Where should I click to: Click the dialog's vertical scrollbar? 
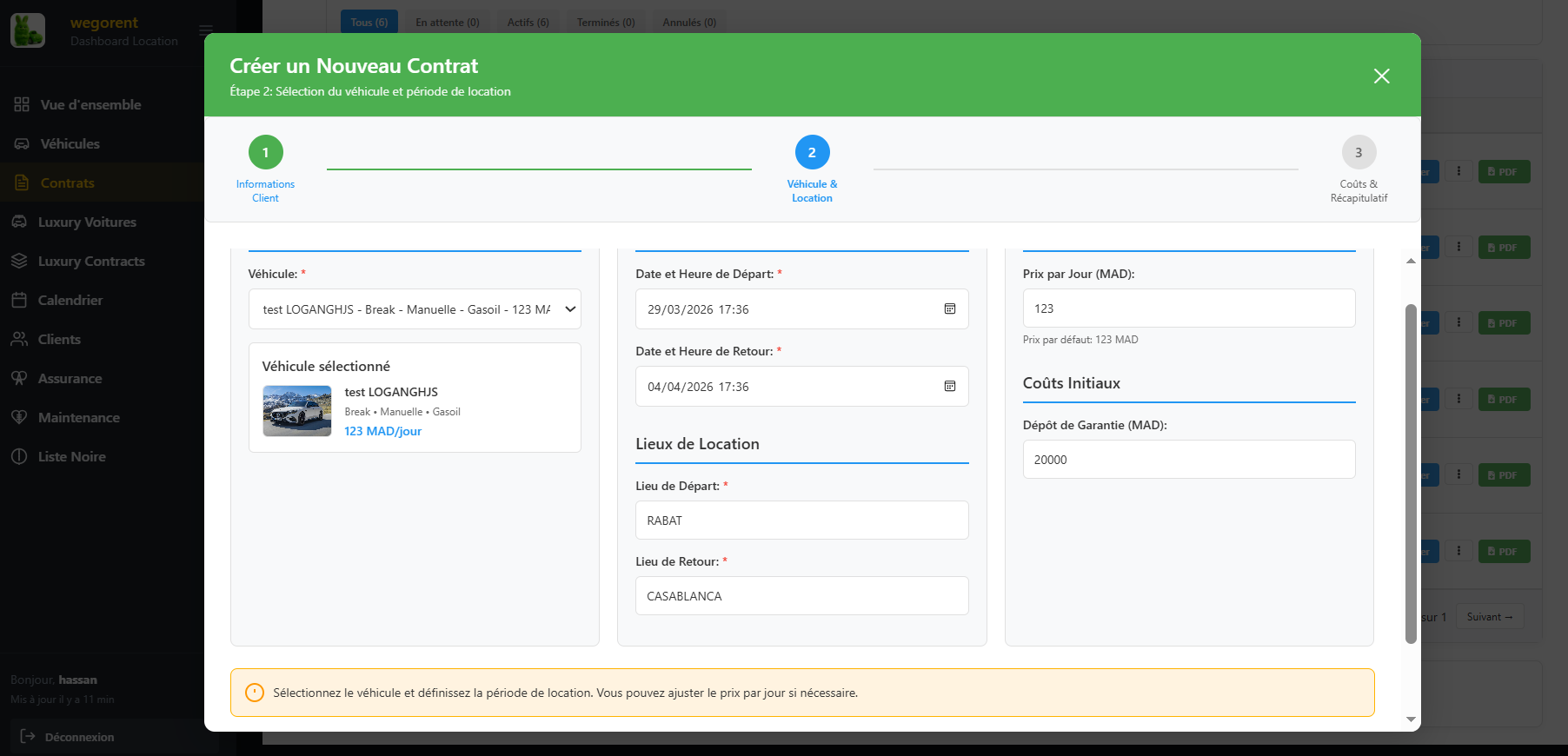tap(1411, 474)
